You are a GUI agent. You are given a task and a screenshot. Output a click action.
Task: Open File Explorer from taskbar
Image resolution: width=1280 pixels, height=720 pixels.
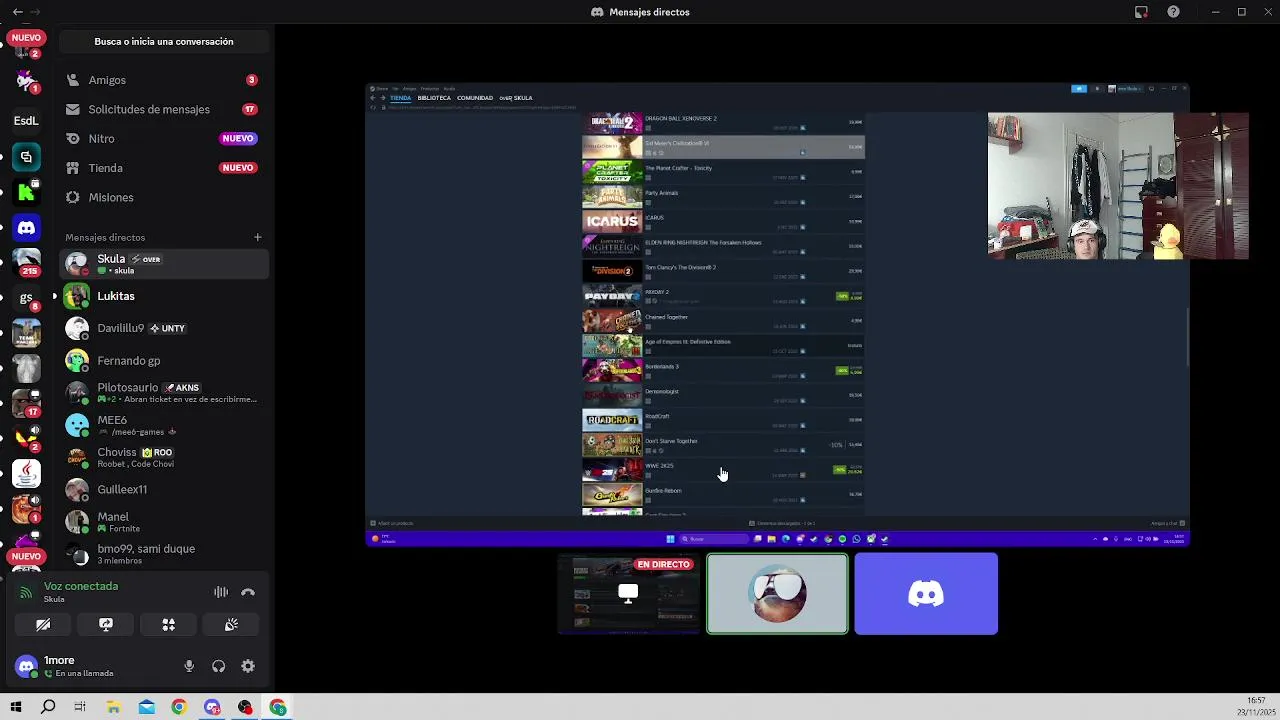[113, 707]
